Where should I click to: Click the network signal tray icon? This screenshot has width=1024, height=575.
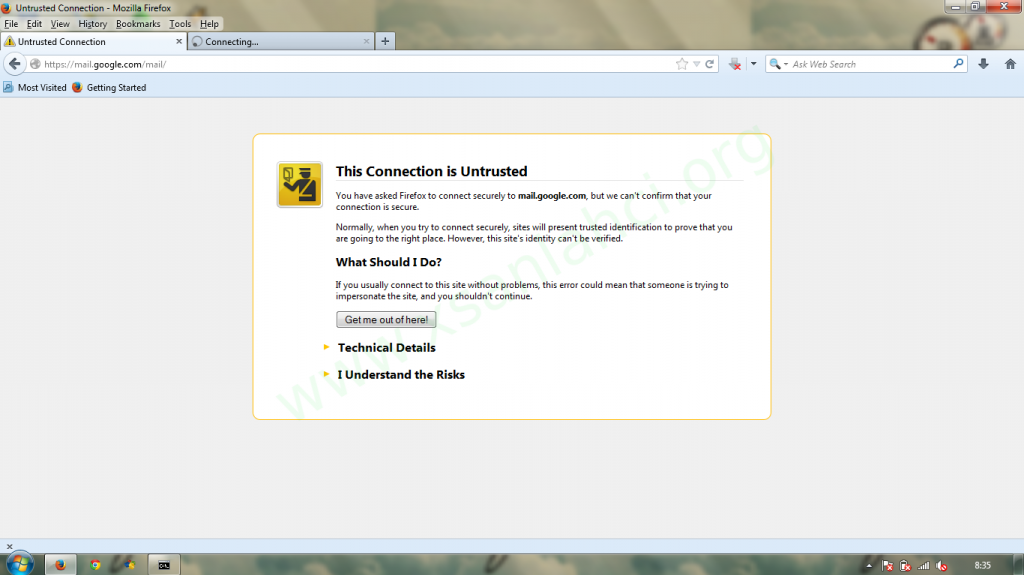tap(923, 566)
